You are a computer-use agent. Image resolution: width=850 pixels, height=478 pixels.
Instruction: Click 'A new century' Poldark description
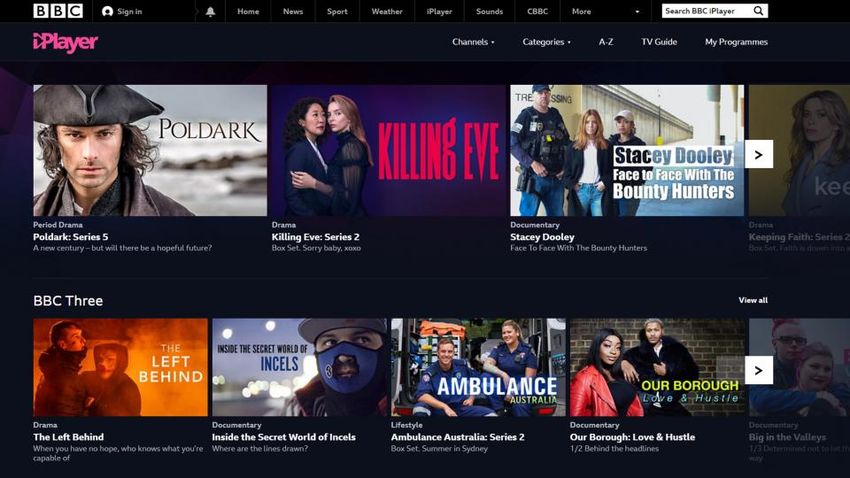(x=123, y=248)
